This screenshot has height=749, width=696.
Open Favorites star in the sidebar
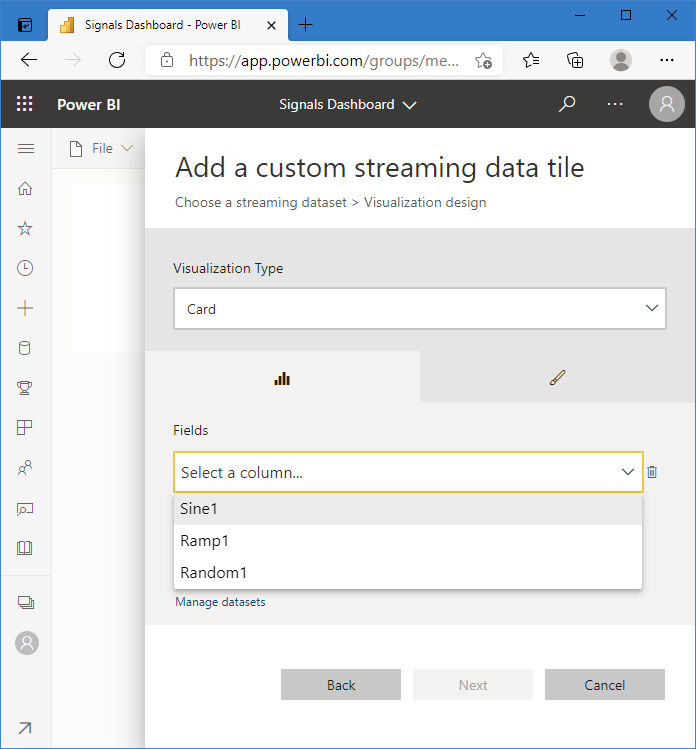point(25,228)
